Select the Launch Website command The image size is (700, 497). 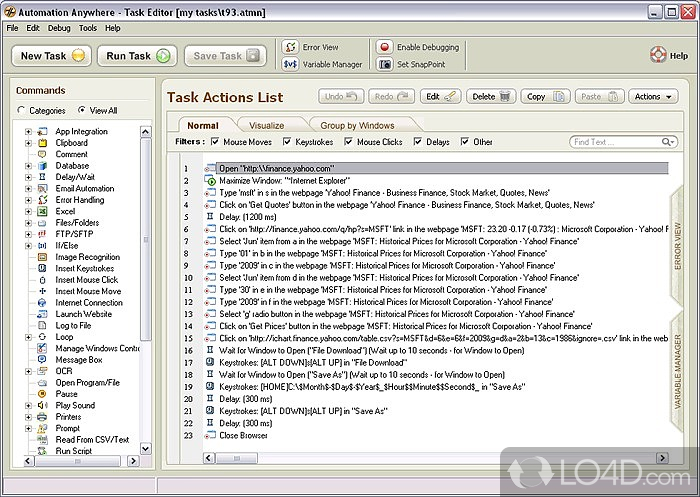[x=83, y=314]
